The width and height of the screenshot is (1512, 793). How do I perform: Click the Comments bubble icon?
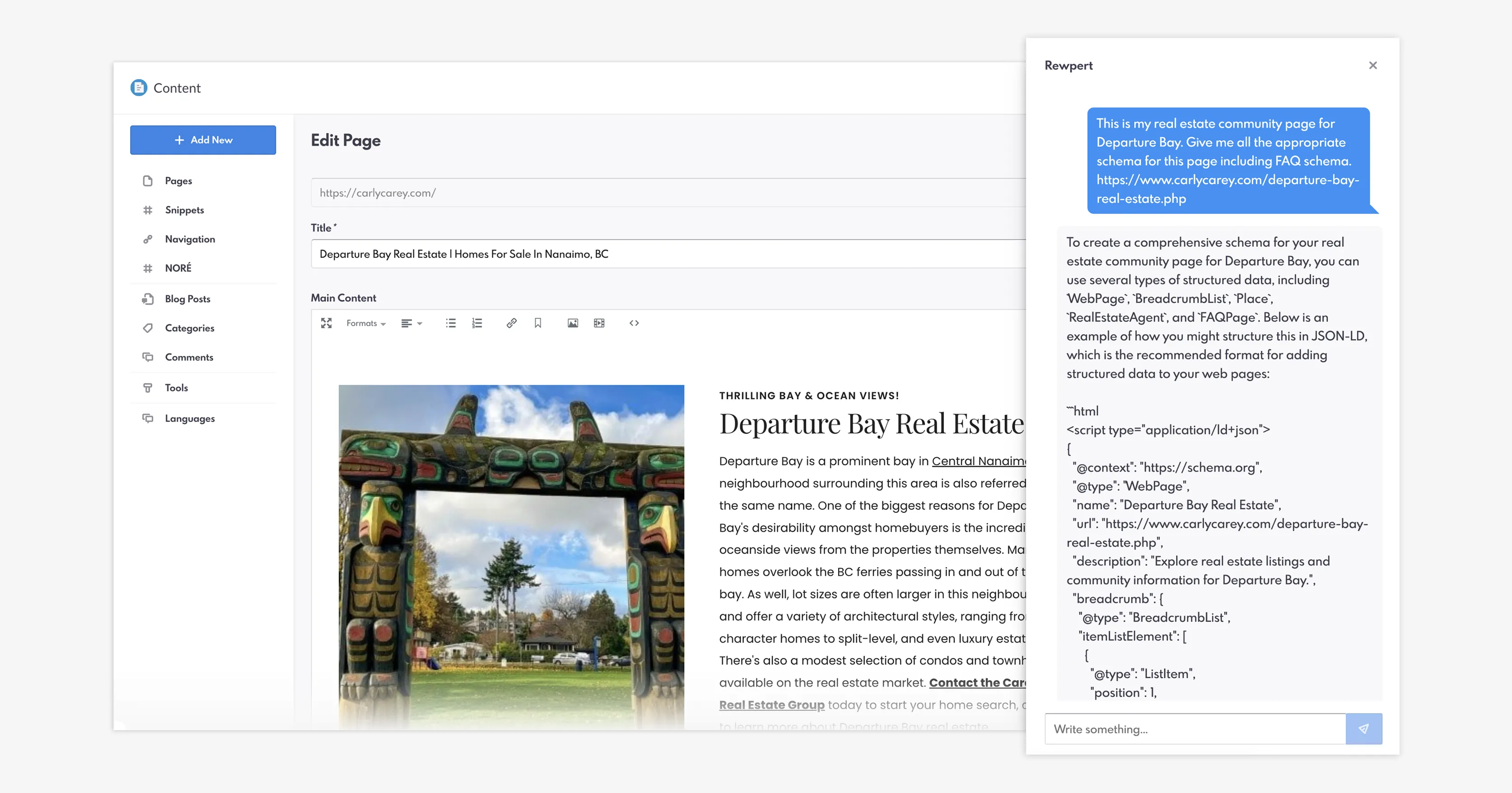148,357
